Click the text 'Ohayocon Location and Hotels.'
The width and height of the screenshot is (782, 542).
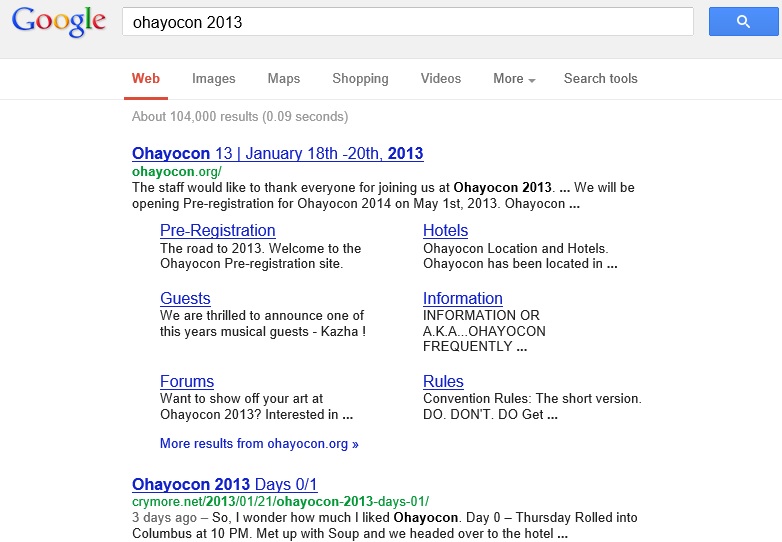[516, 248]
